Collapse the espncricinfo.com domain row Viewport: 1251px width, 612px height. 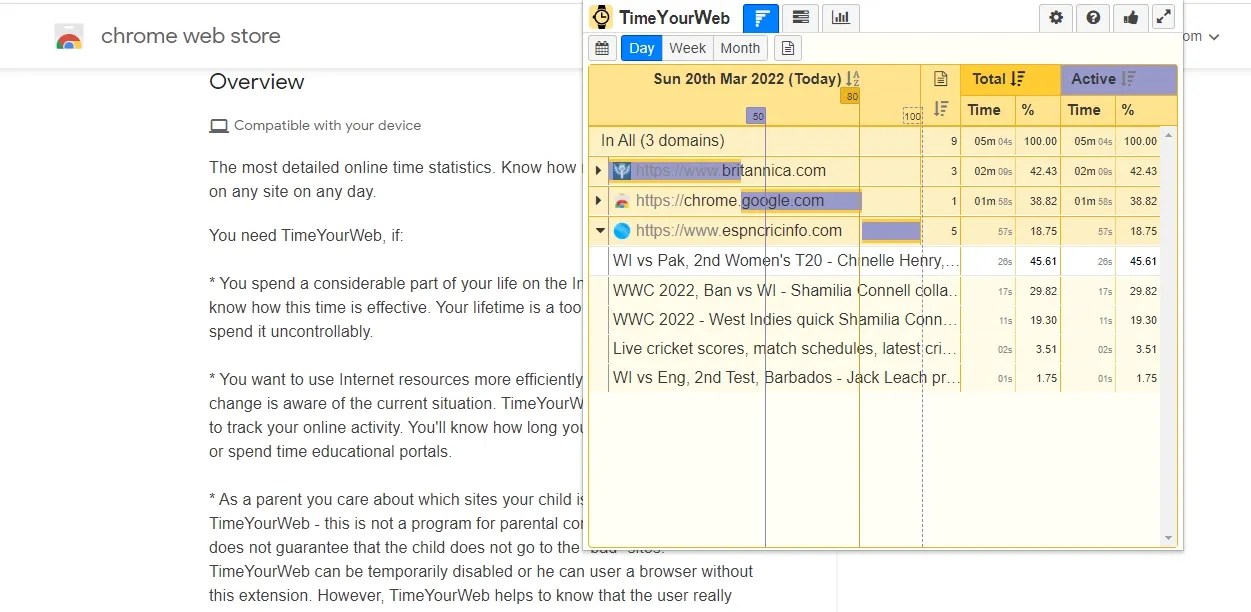597,230
